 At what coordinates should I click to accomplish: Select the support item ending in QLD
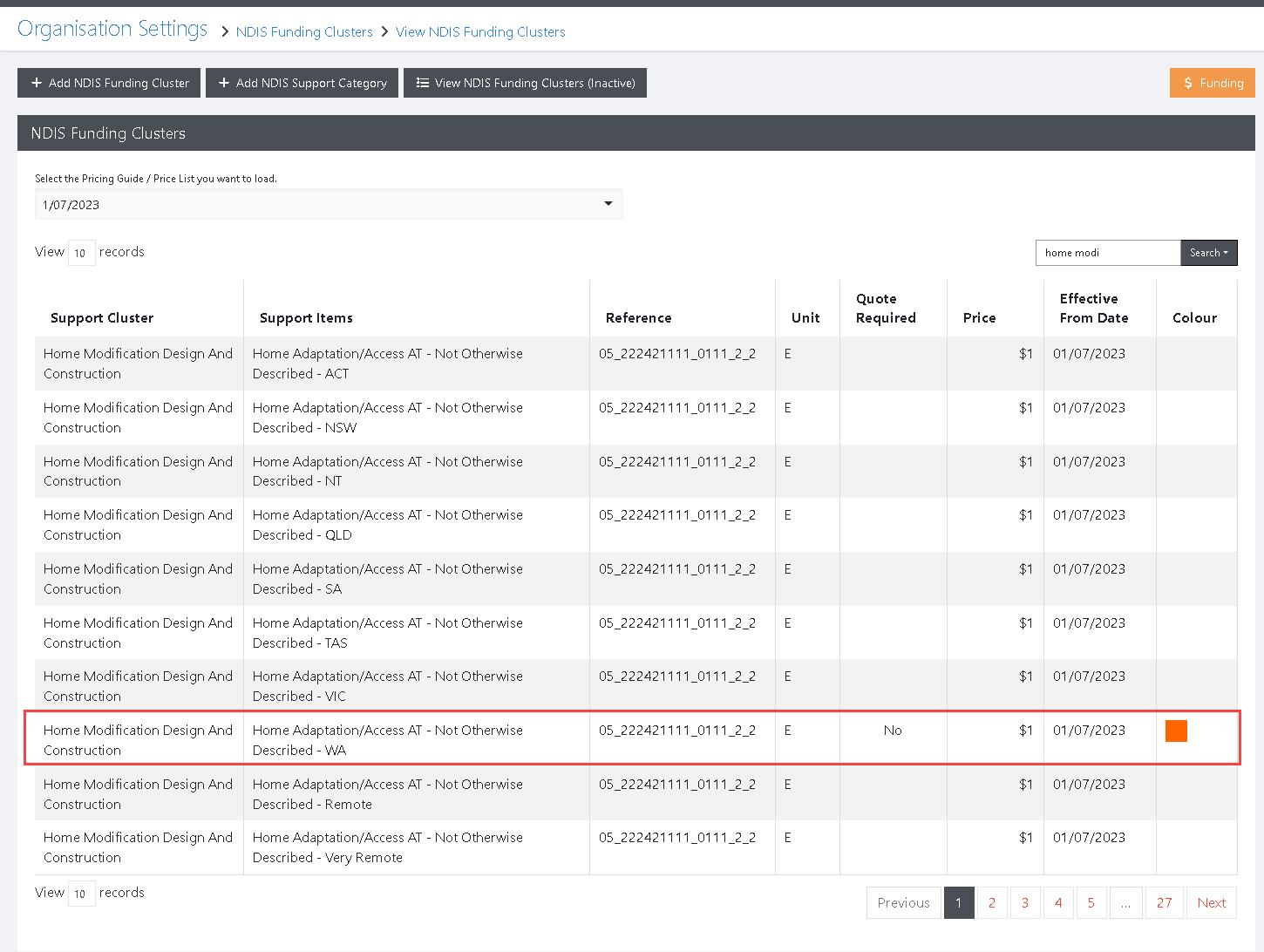point(388,525)
